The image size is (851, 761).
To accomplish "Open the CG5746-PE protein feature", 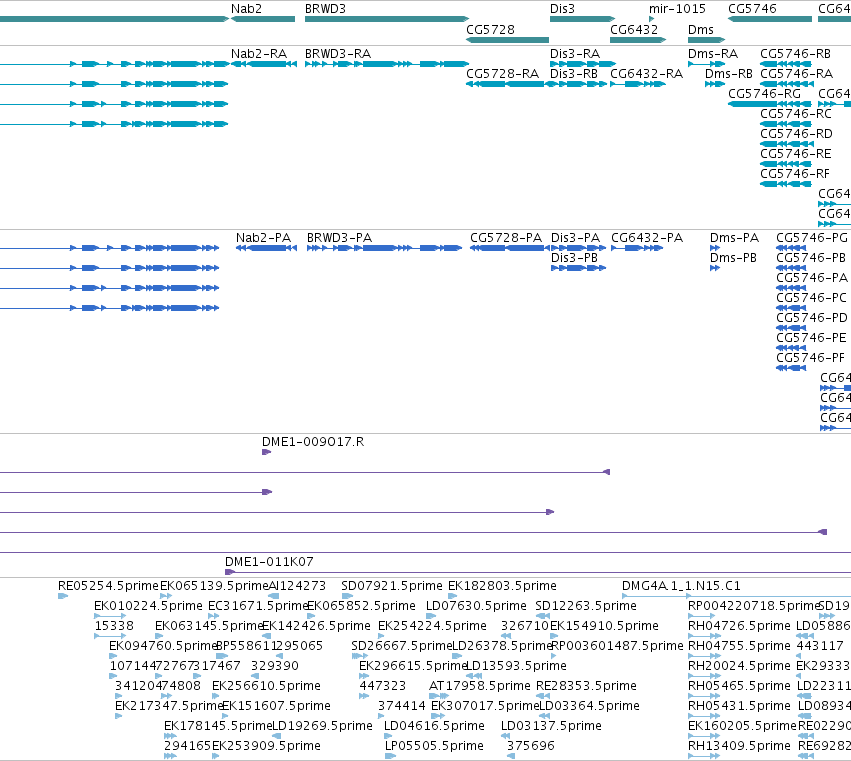I will click(791, 348).
